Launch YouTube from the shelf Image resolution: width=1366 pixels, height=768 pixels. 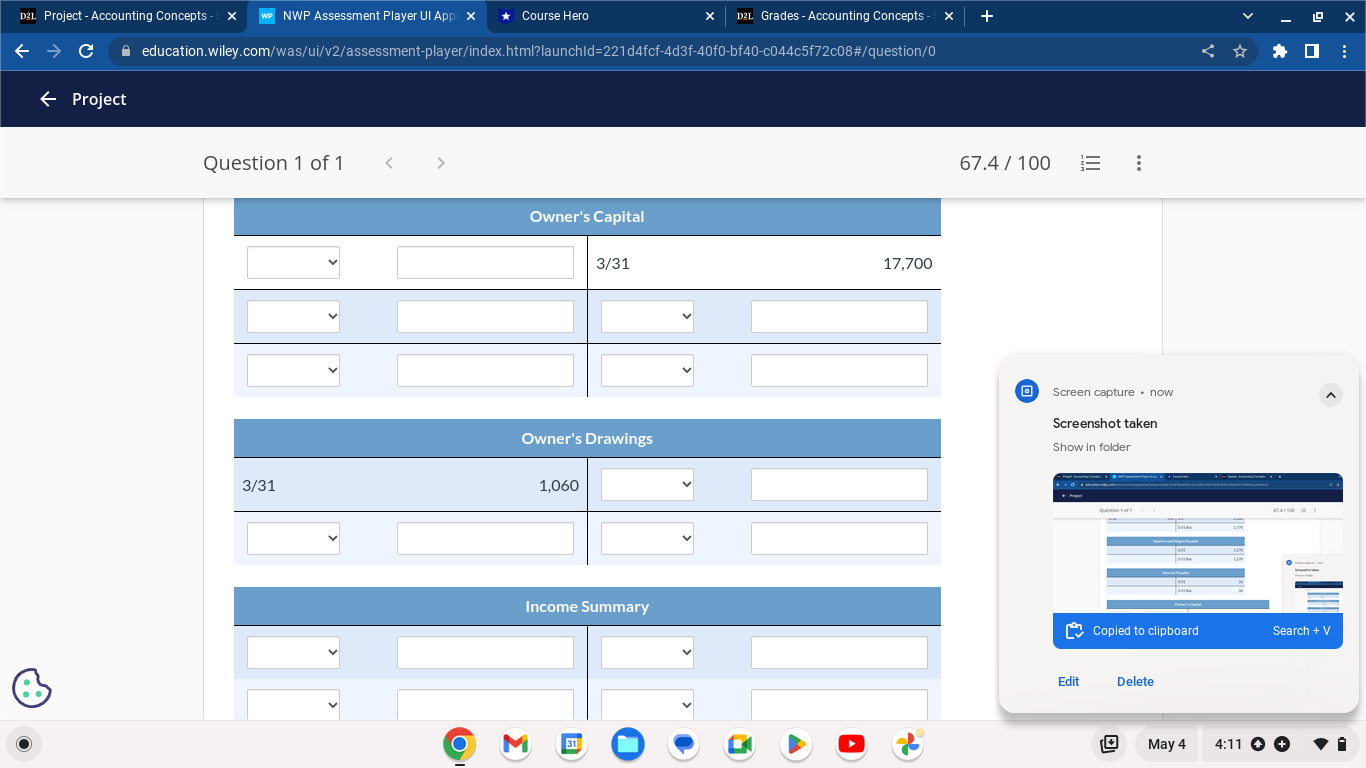pos(851,744)
